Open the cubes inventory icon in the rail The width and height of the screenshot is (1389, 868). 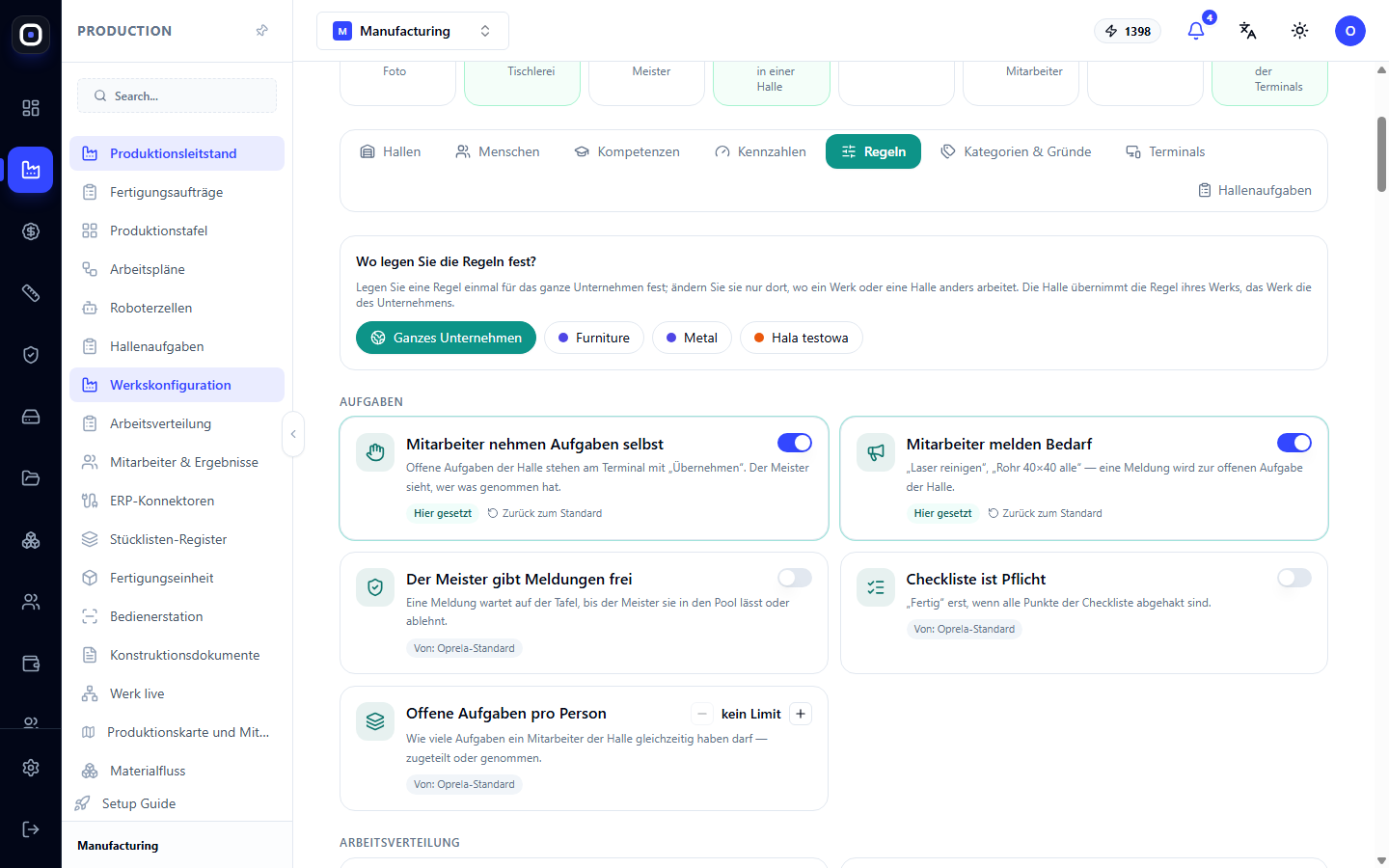[31, 540]
